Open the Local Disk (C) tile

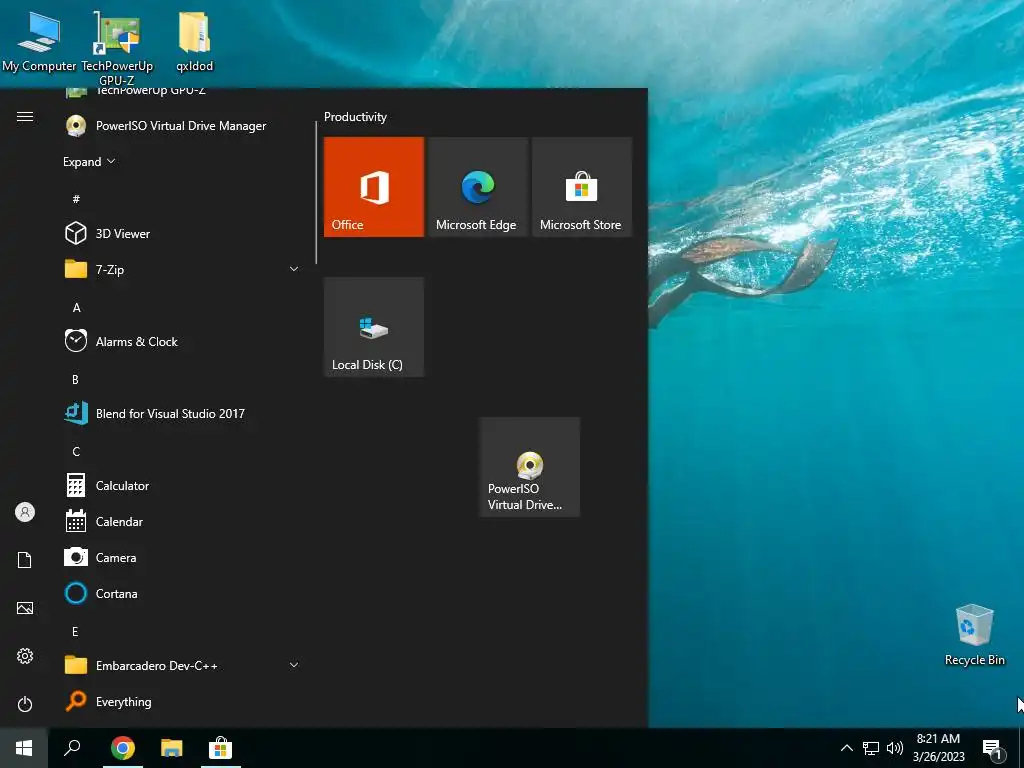tap(374, 327)
